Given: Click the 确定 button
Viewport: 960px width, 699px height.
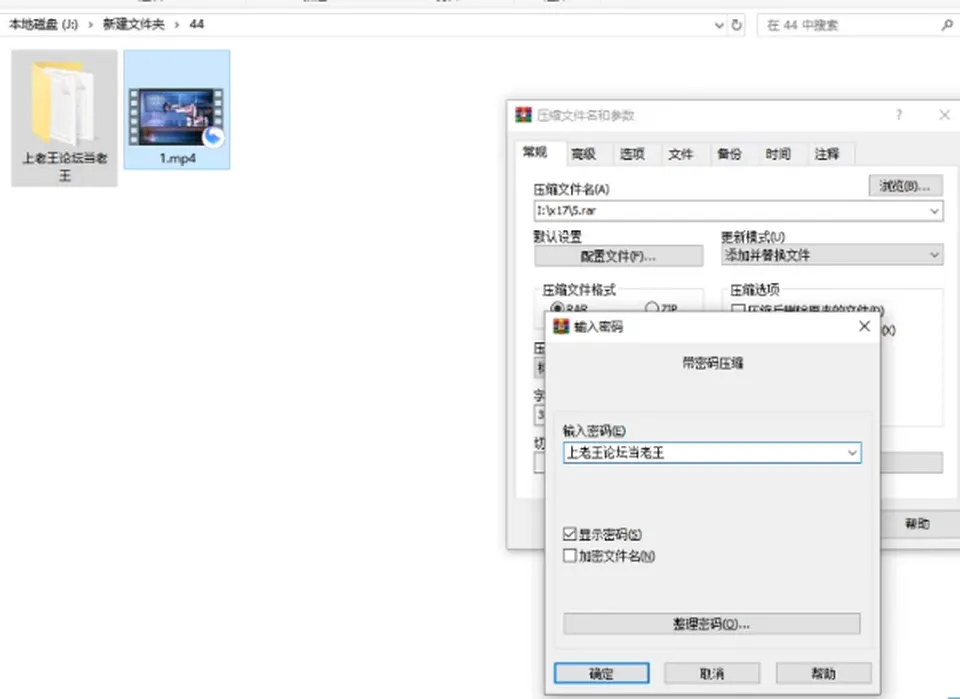Looking at the screenshot, I should 601,673.
